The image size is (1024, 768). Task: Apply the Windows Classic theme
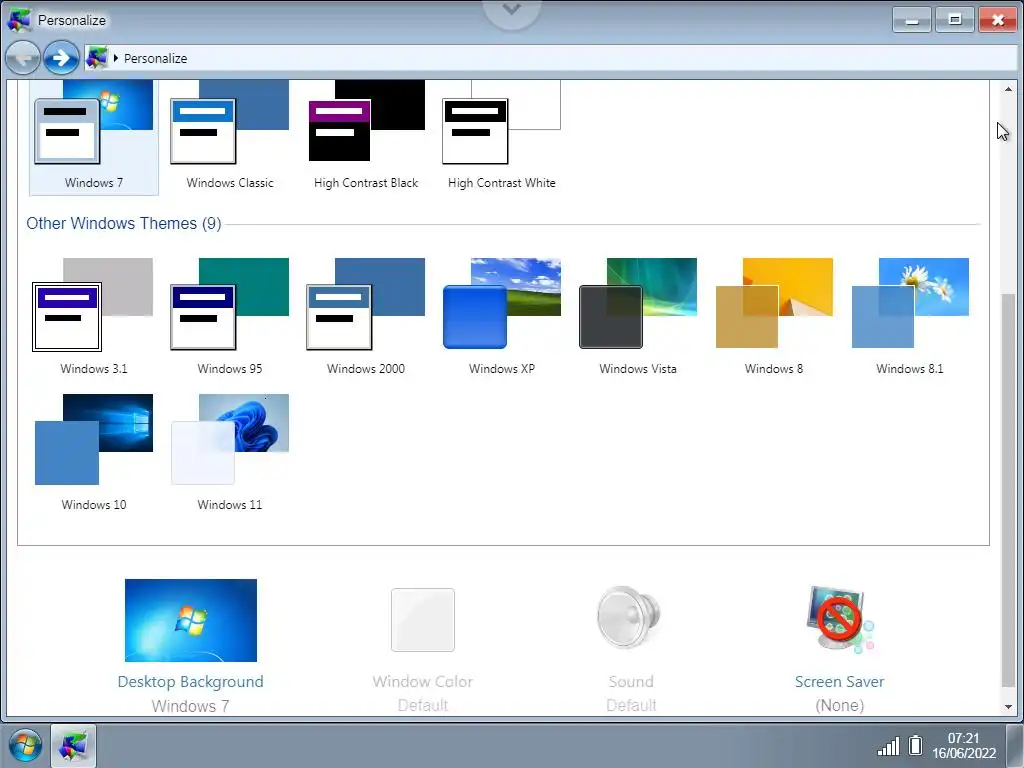point(230,136)
